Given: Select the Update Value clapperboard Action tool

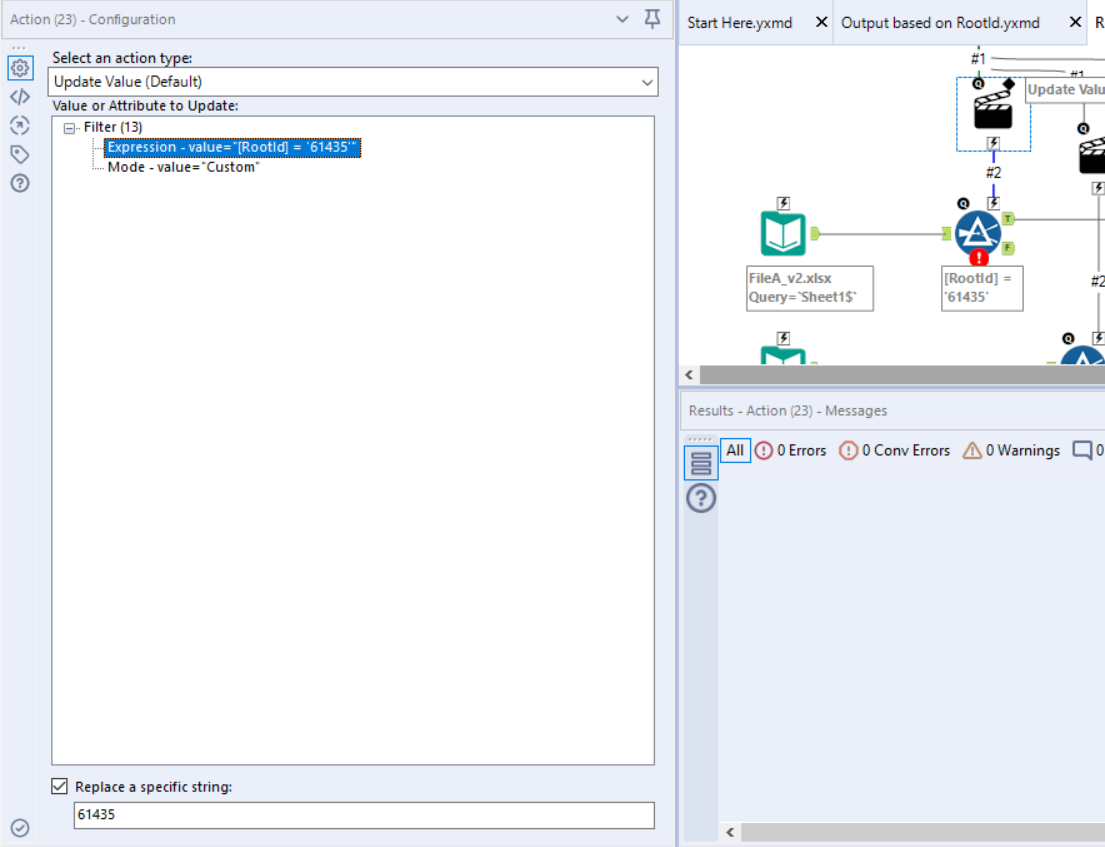Looking at the screenshot, I should coord(993,110).
